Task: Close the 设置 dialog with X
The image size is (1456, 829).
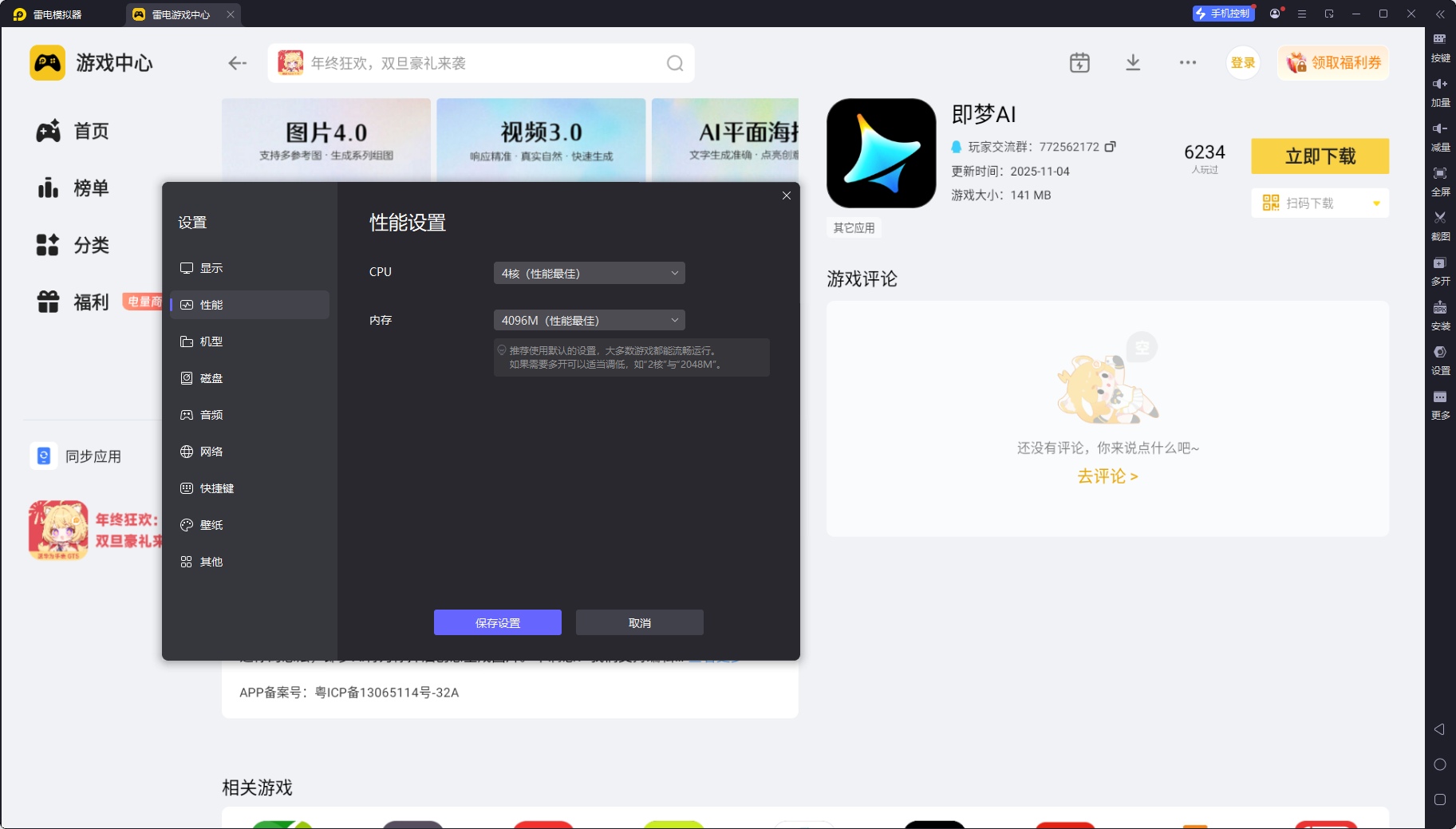Action: 787,195
